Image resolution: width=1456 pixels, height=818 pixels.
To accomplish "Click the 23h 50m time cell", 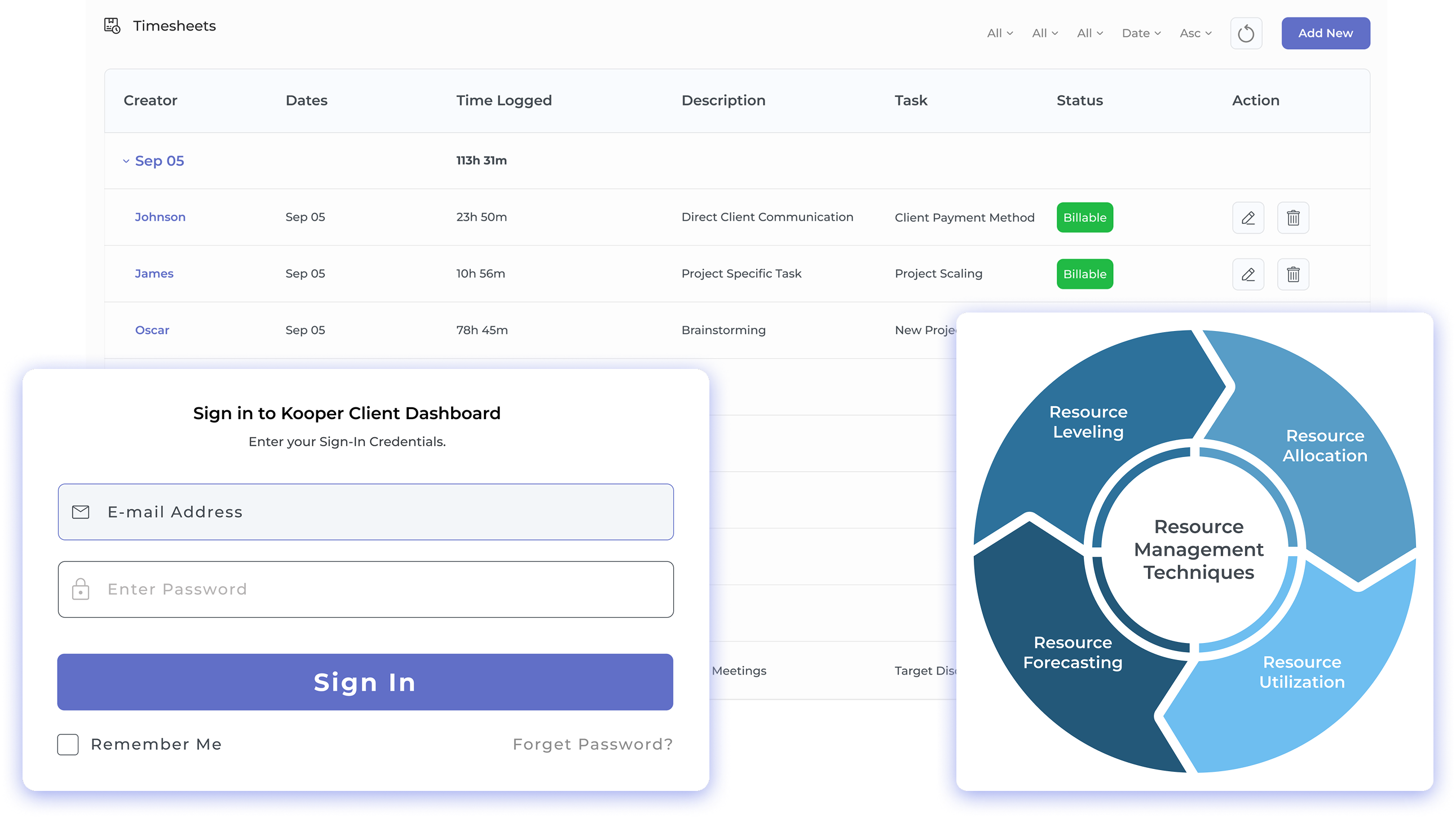I will point(482,217).
